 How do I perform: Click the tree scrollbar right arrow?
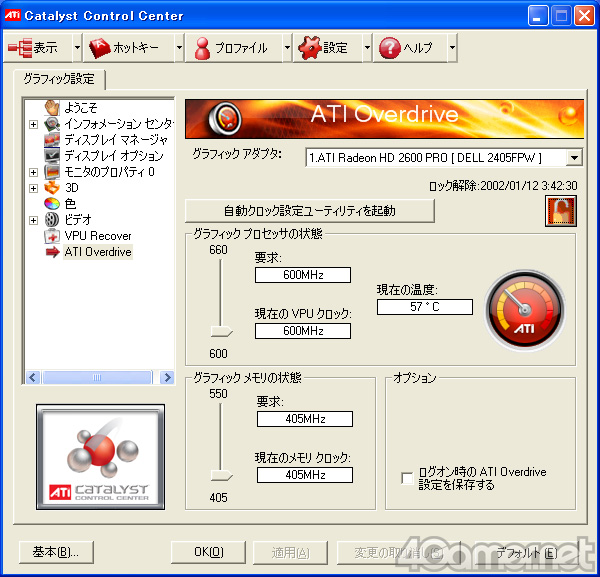tap(167, 378)
